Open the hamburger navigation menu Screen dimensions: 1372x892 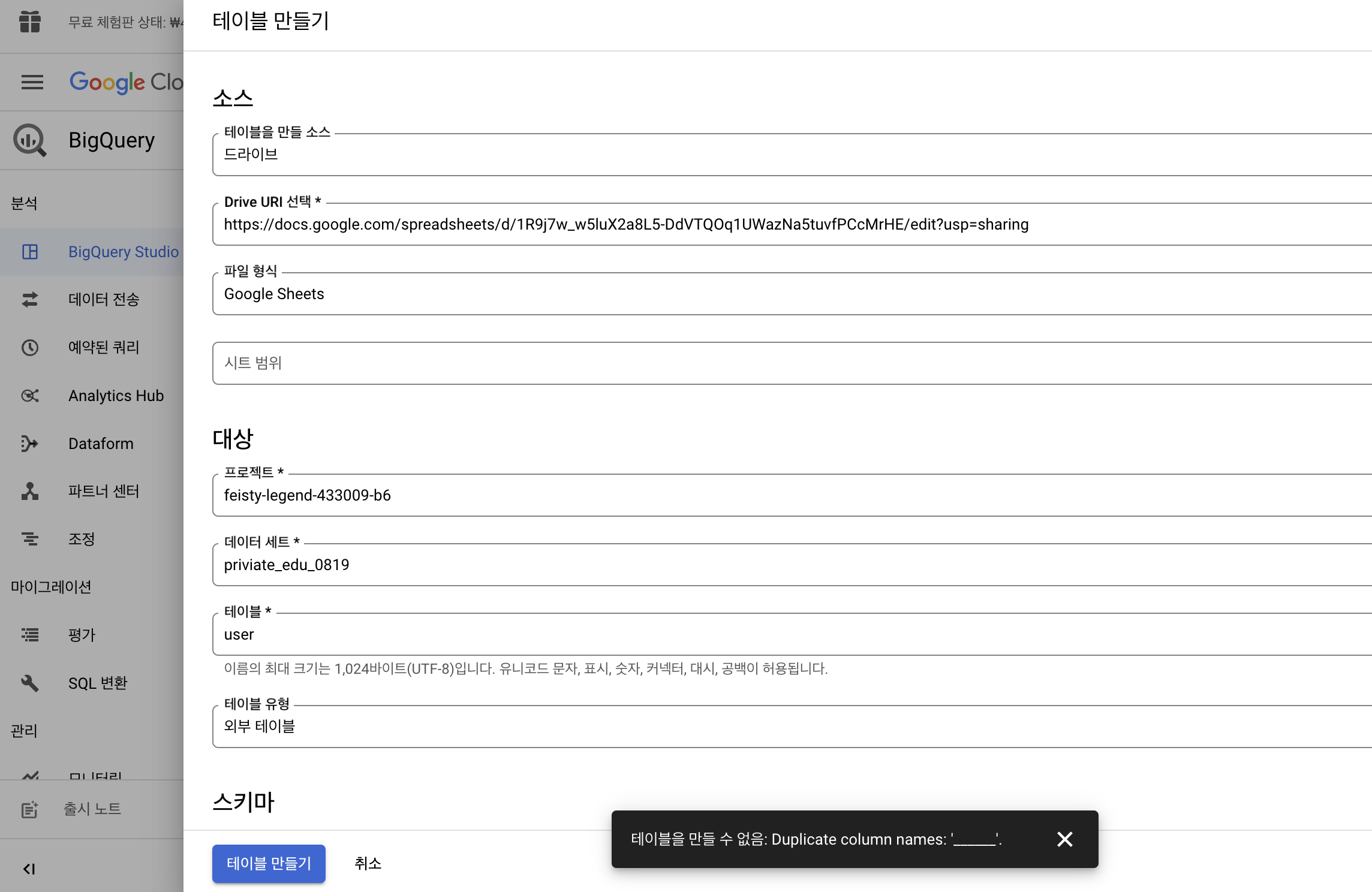tap(32, 82)
